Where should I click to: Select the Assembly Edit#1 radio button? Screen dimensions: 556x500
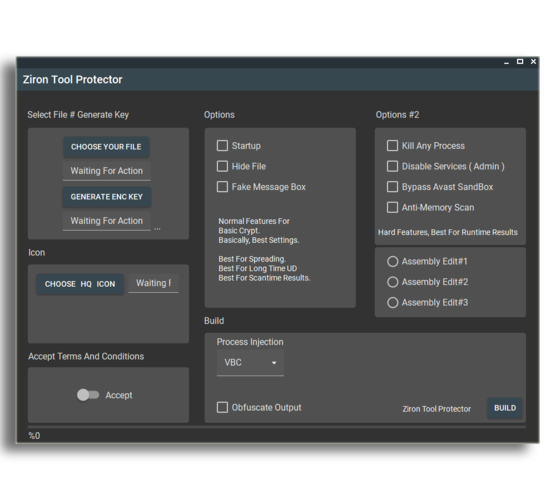pyautogui.click(x=393, y=262)
